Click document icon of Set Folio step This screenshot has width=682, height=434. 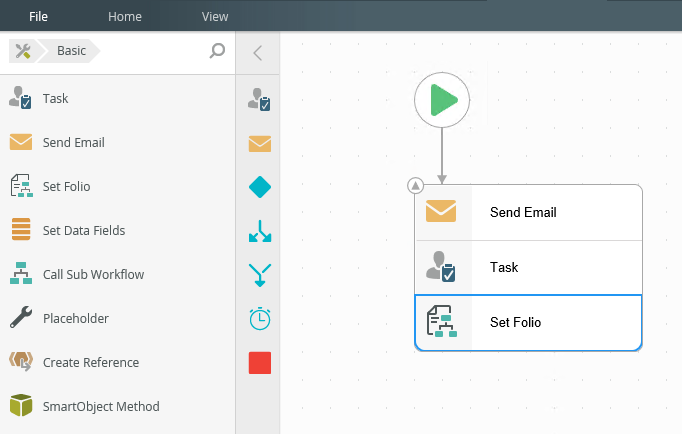point(442,321)
